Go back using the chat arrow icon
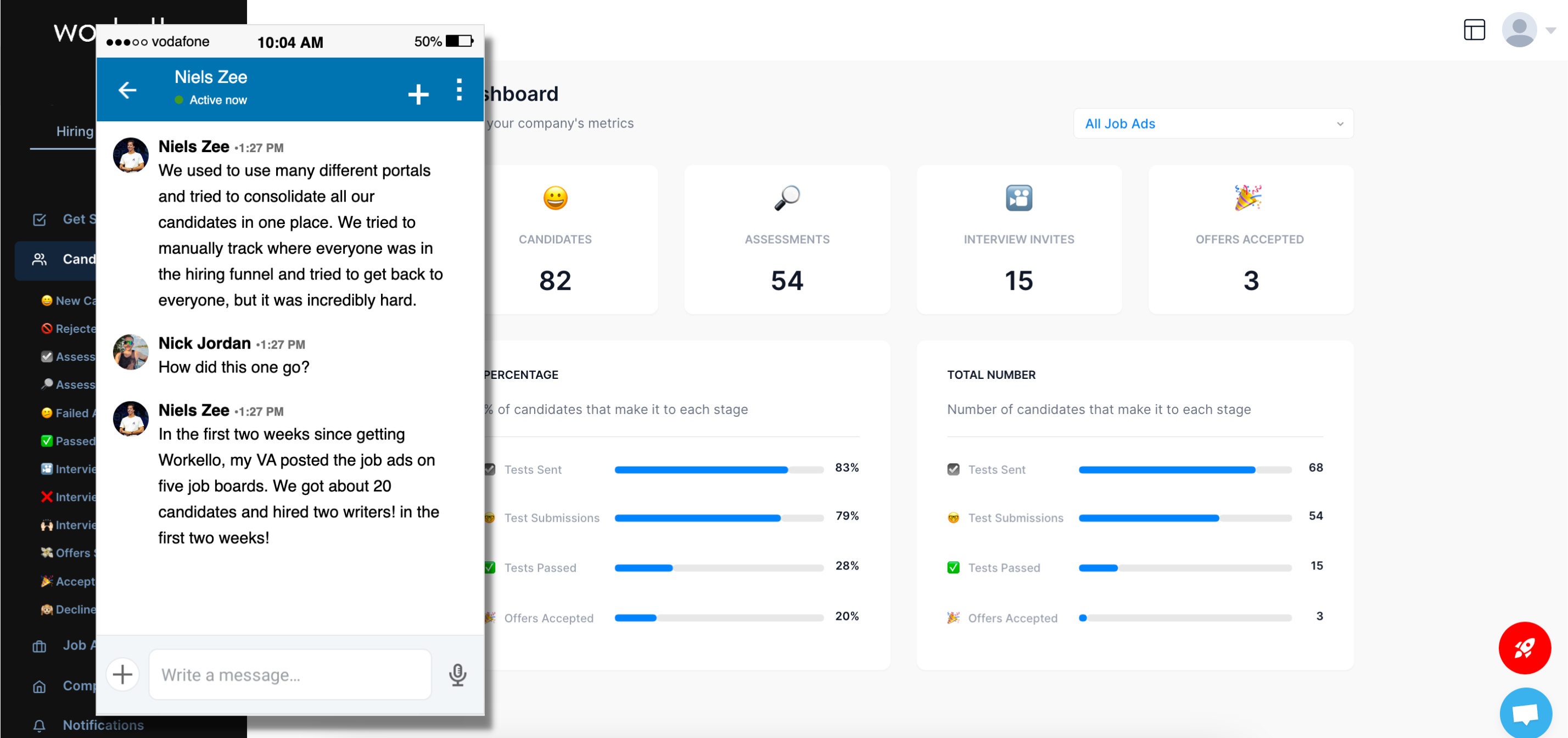This screenshot has height=738, width=1568. [x=127, y=90]
